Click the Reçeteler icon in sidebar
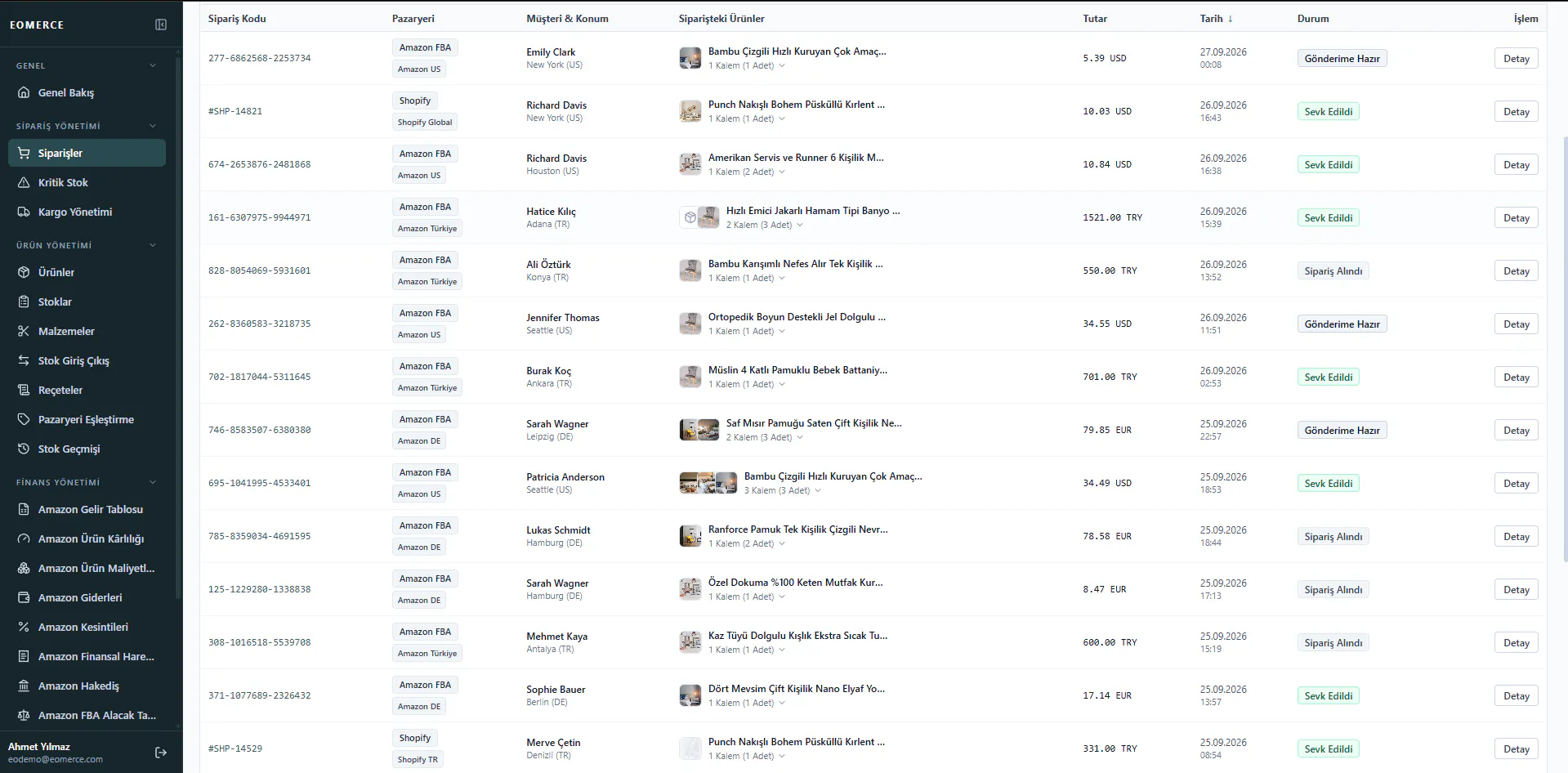1568x773 pixels. [24, 390]
